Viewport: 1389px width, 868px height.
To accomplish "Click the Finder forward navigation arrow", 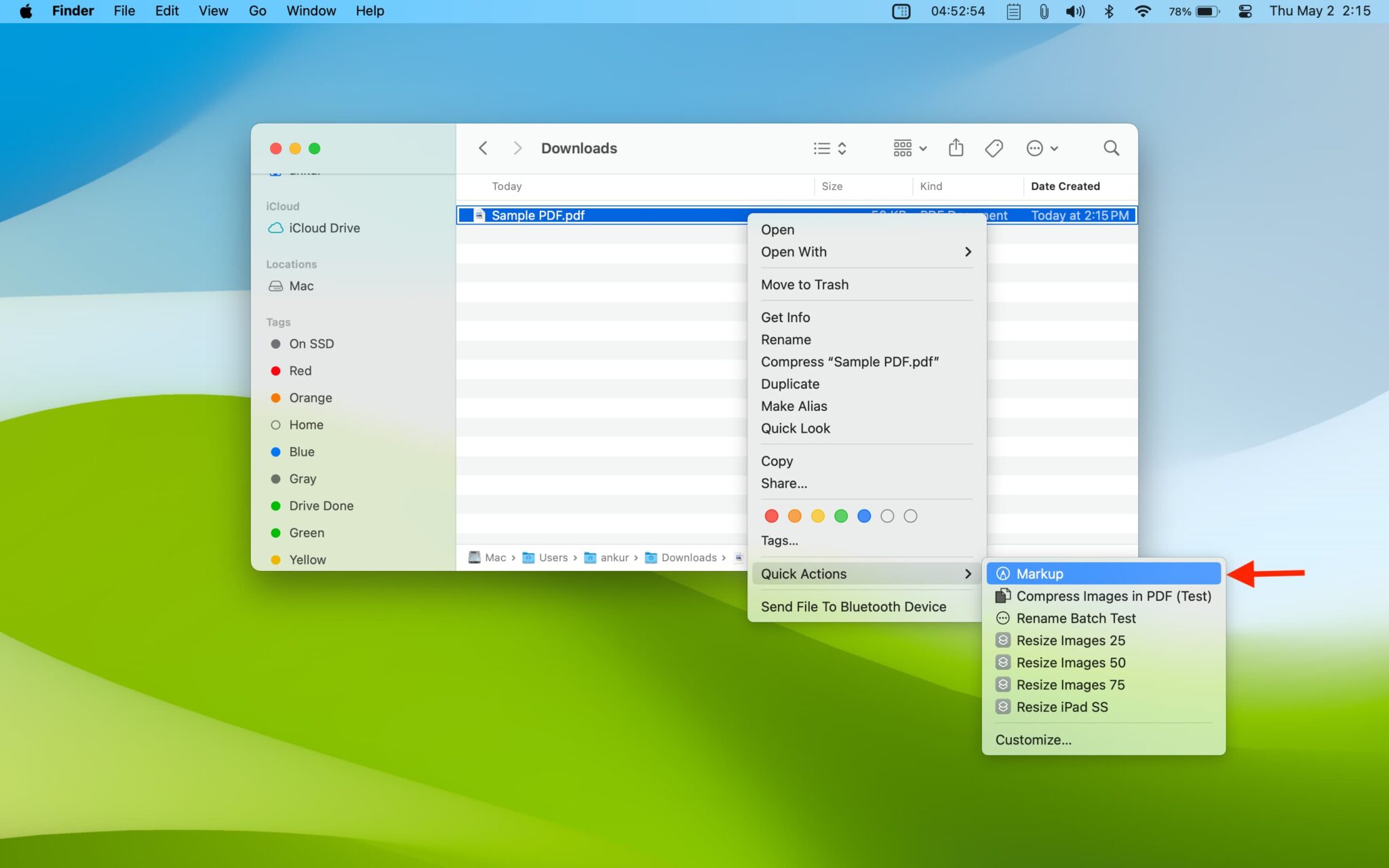I will pyautogui.click(x=517, y=148).
